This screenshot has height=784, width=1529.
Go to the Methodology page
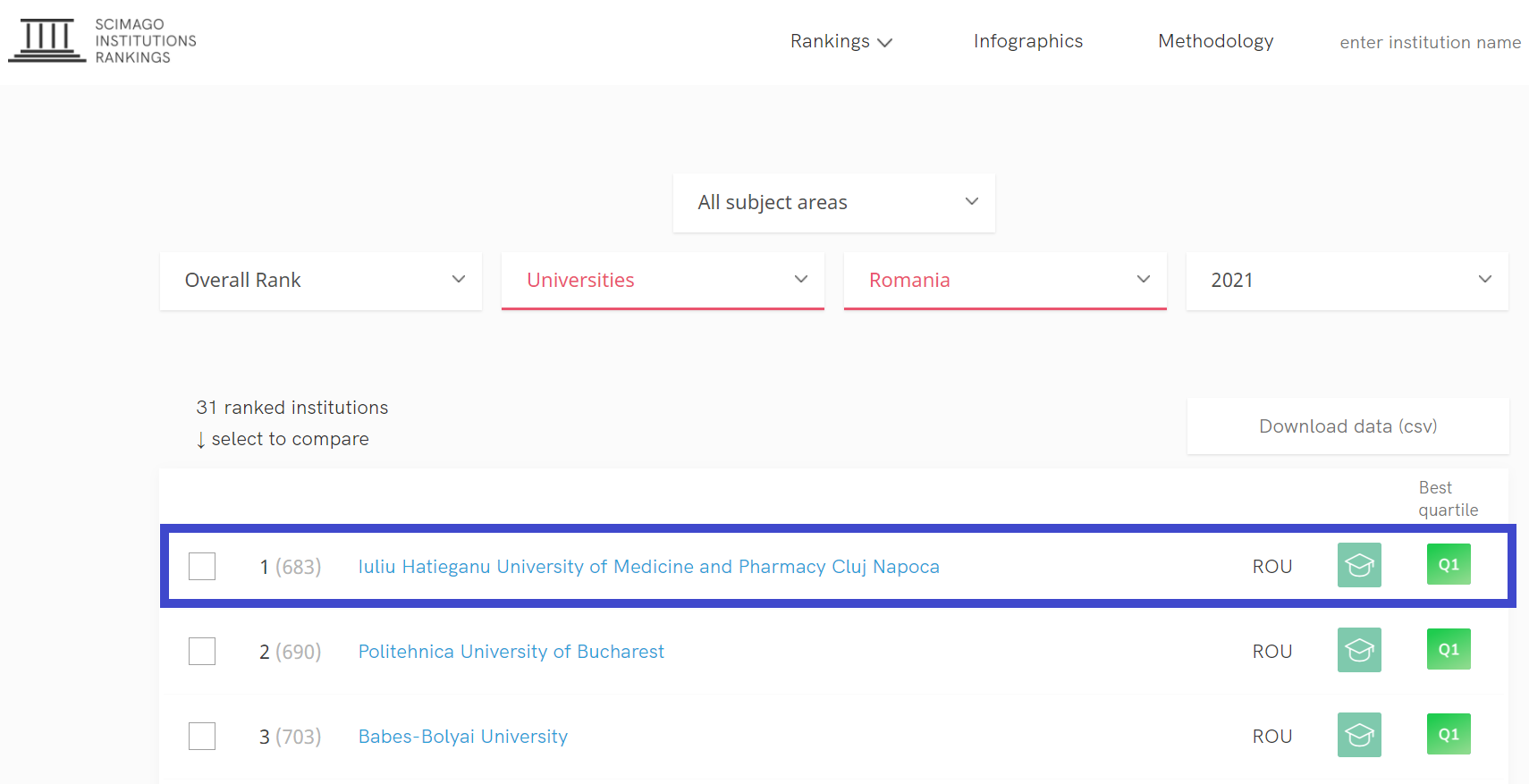point(1215,41)
